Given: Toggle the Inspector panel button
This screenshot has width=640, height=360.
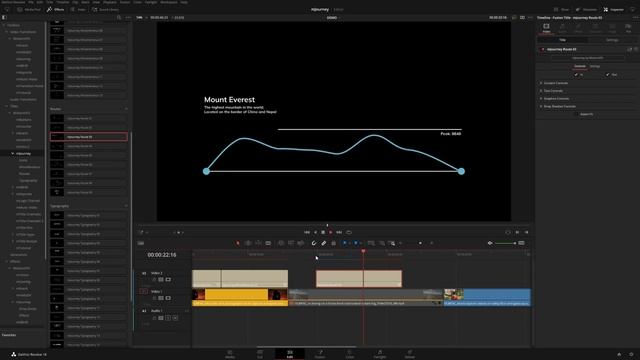Looking at the screenshot, I should [x=613, y=9].
